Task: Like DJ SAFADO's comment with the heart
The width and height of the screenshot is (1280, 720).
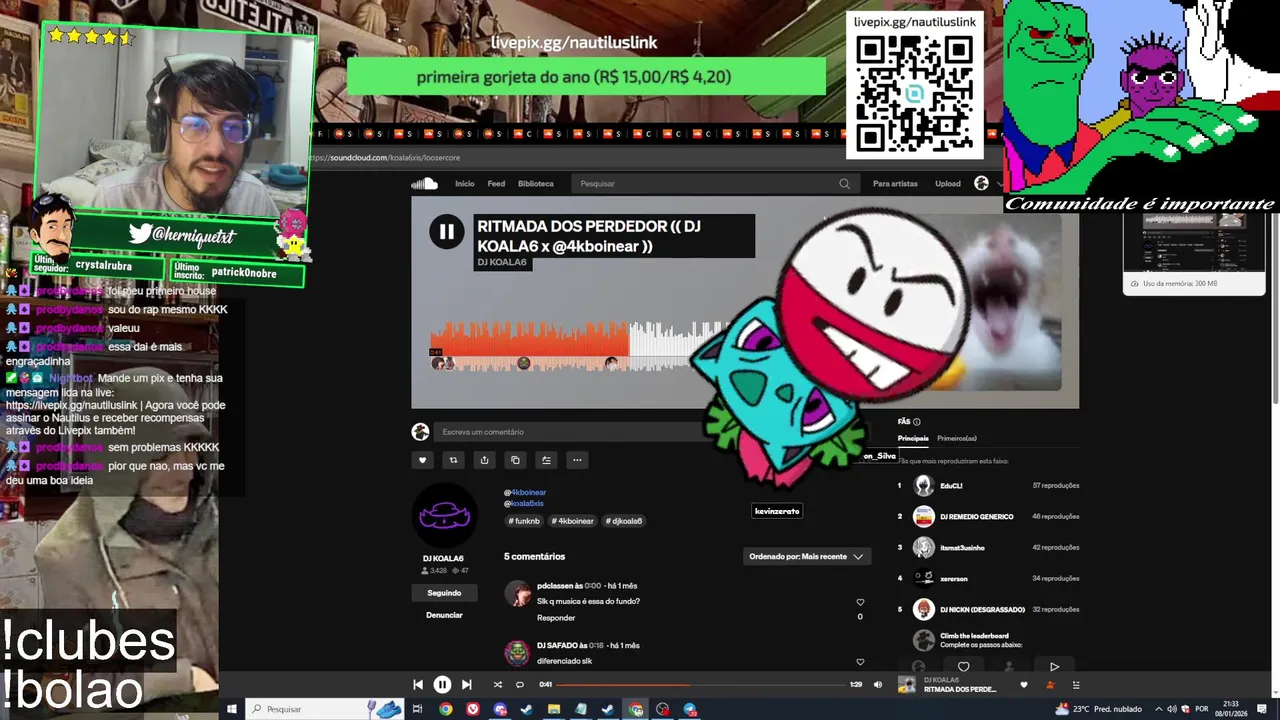Action: tap(860, 662)
